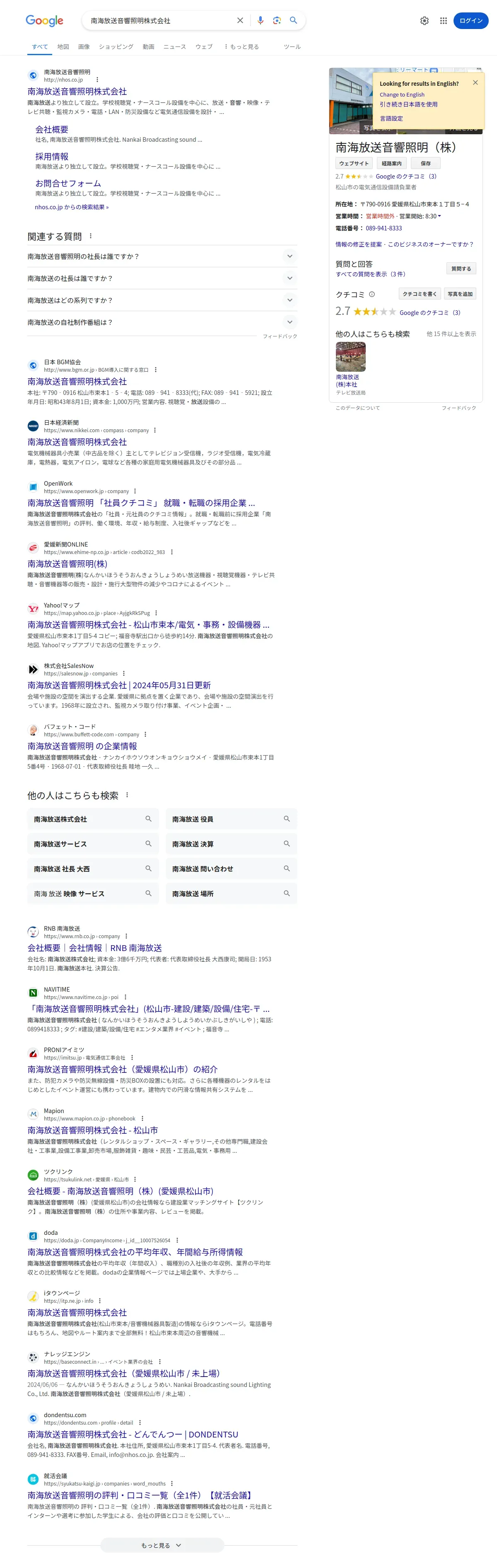Search related term 南海放送 役員

(231, 819)
